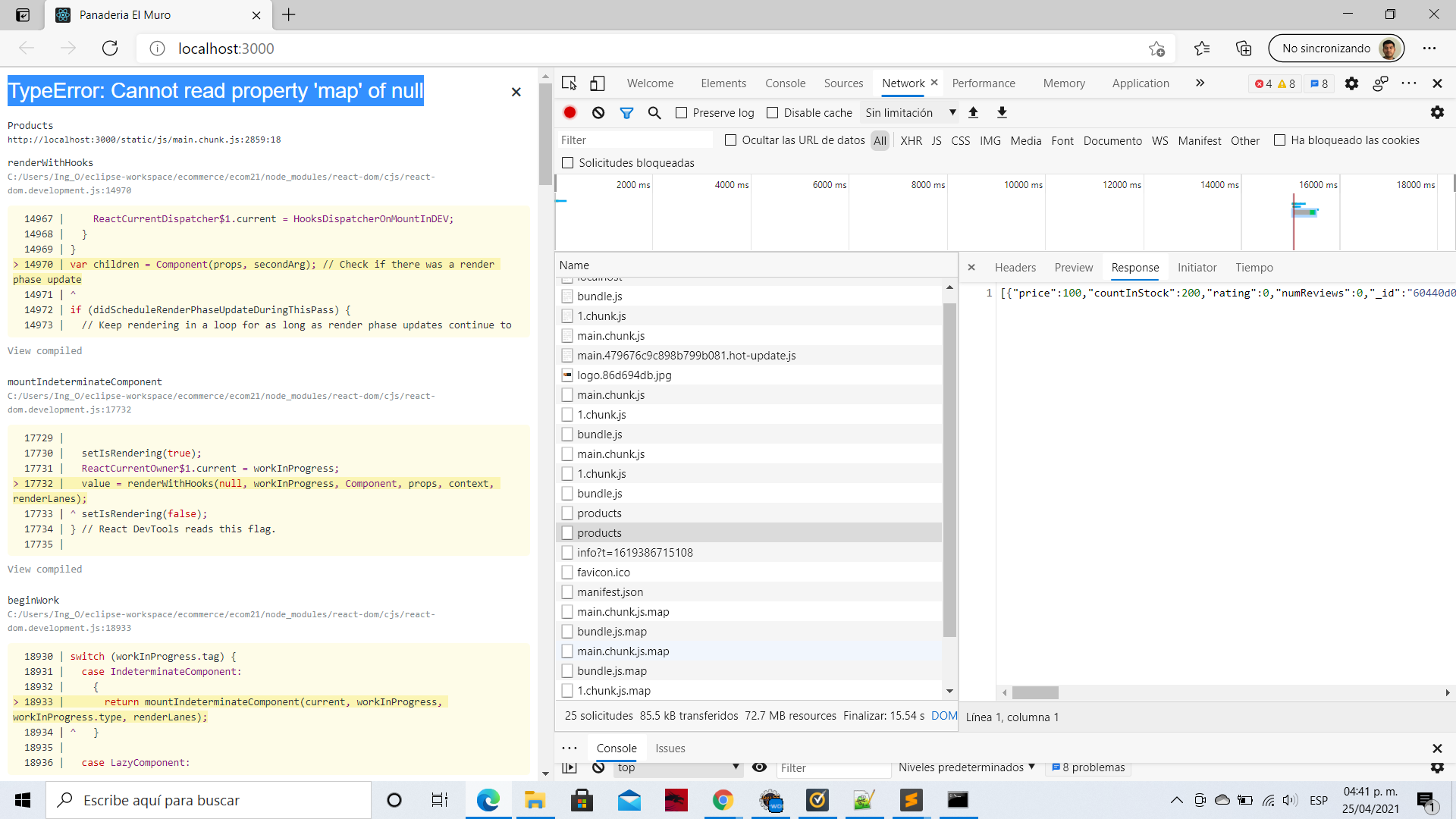This screenshot has width=1456, height=819.
Task: Open console drawer more tools three dots
Action: 570,748
